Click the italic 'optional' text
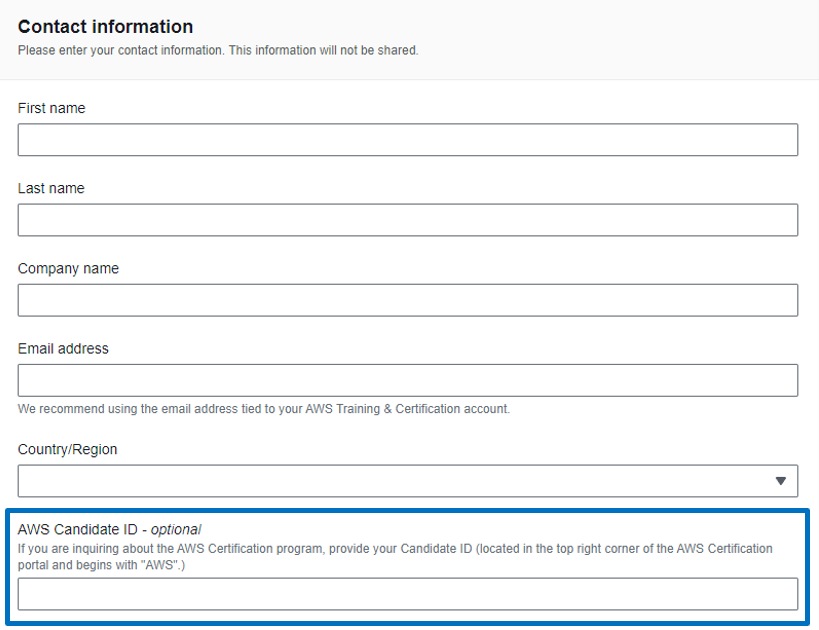 pyautogui.click(x=176, y=530)
